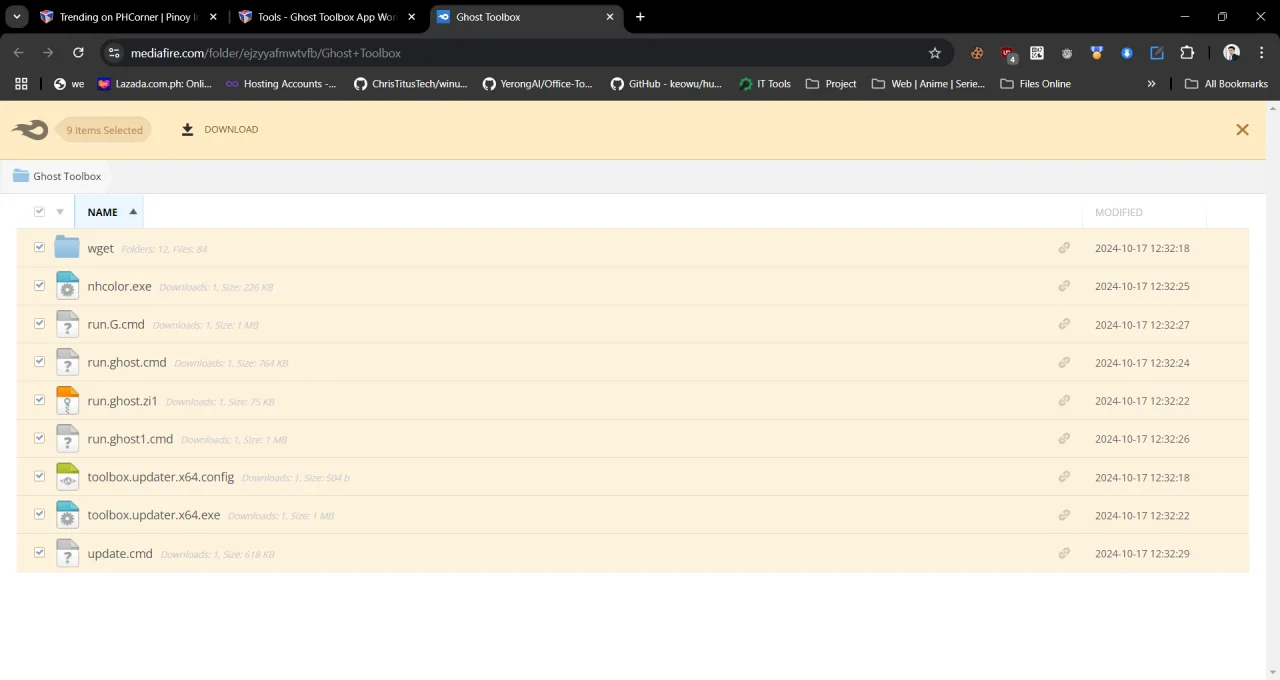Image resolution: width=1280 pixels, height=680 pixels.
Task: Copy share link for run.ghost.cmd
Action: pos(1064,362)
